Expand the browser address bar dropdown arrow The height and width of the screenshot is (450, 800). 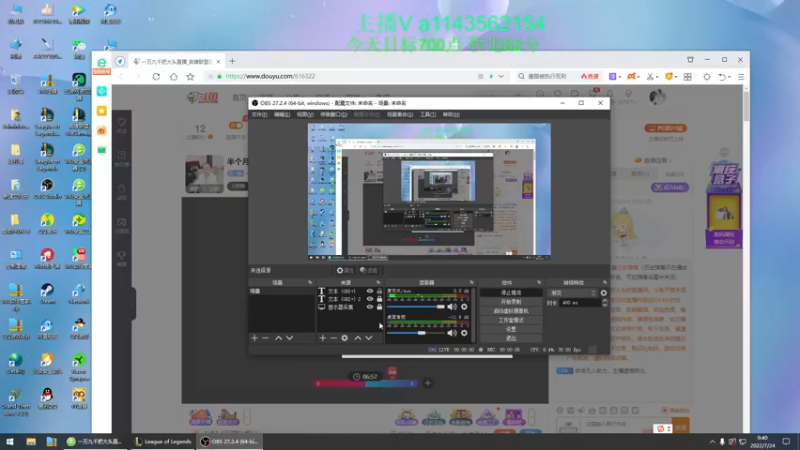pyautogui.click(x=501, y=77)
